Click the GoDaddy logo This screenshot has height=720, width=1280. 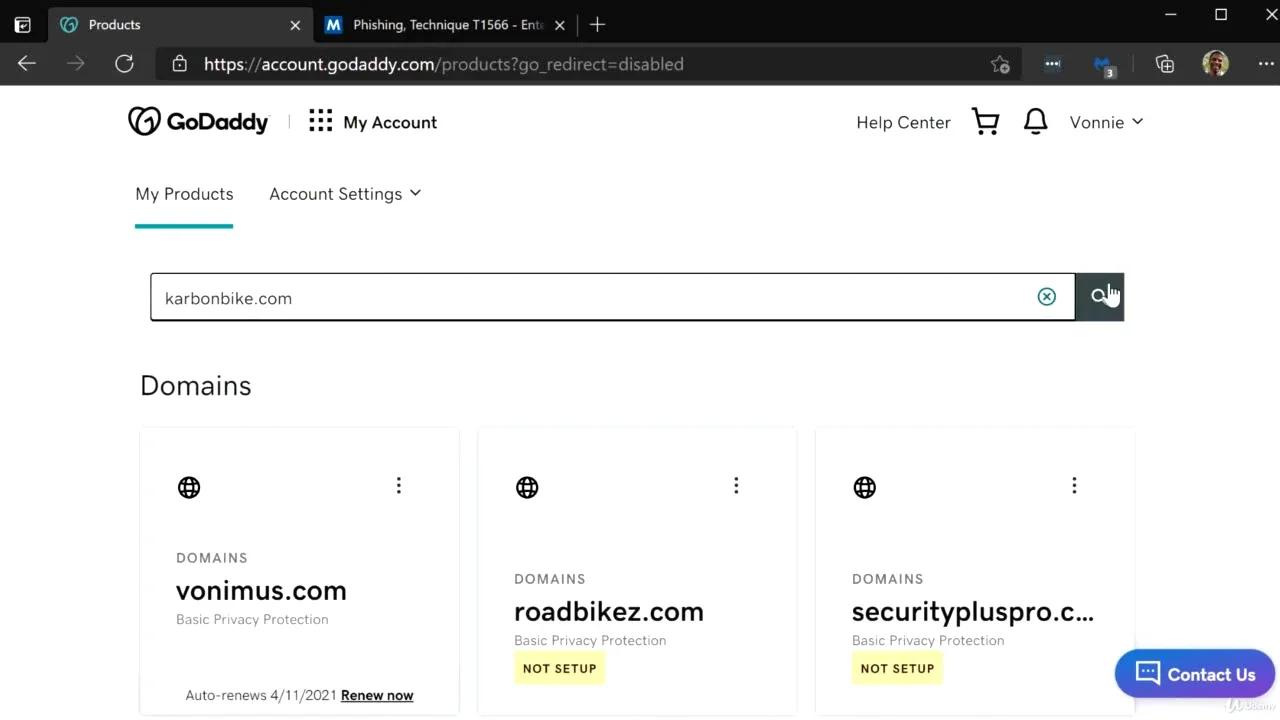click(x=198, y=121)
